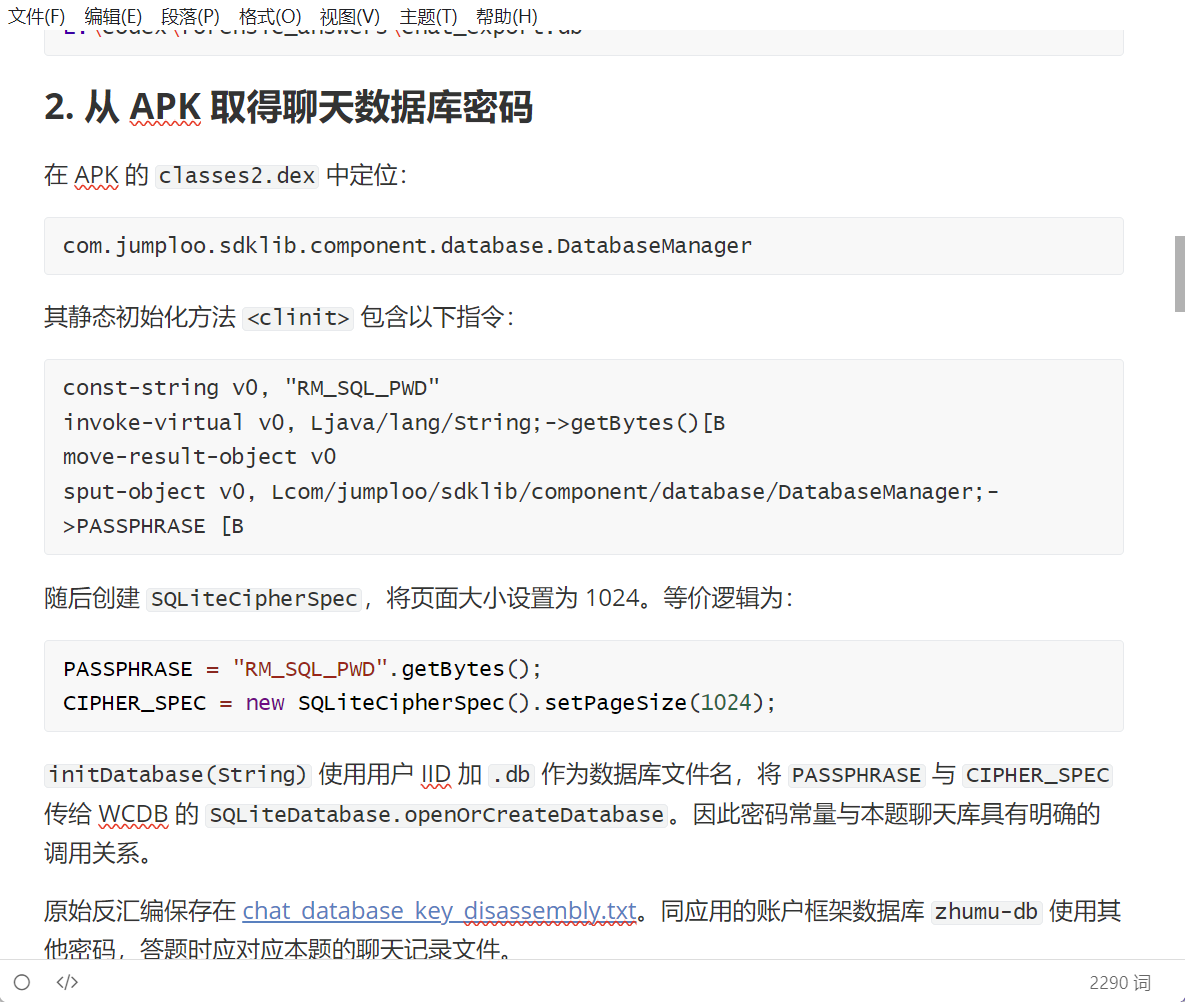Viewport: 1185px width, 1002px height.
Task: Click the code line com.jumploo.sdklib.component.database.DatabaseManager
Action: coord(407,246)
